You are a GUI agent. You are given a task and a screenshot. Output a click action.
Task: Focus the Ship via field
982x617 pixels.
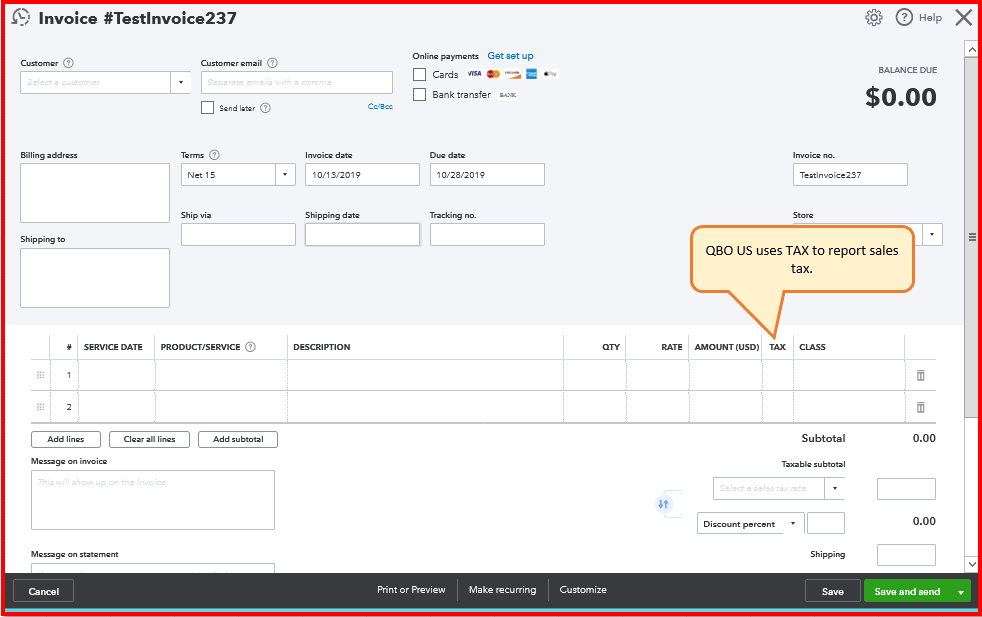click(238, 234)
